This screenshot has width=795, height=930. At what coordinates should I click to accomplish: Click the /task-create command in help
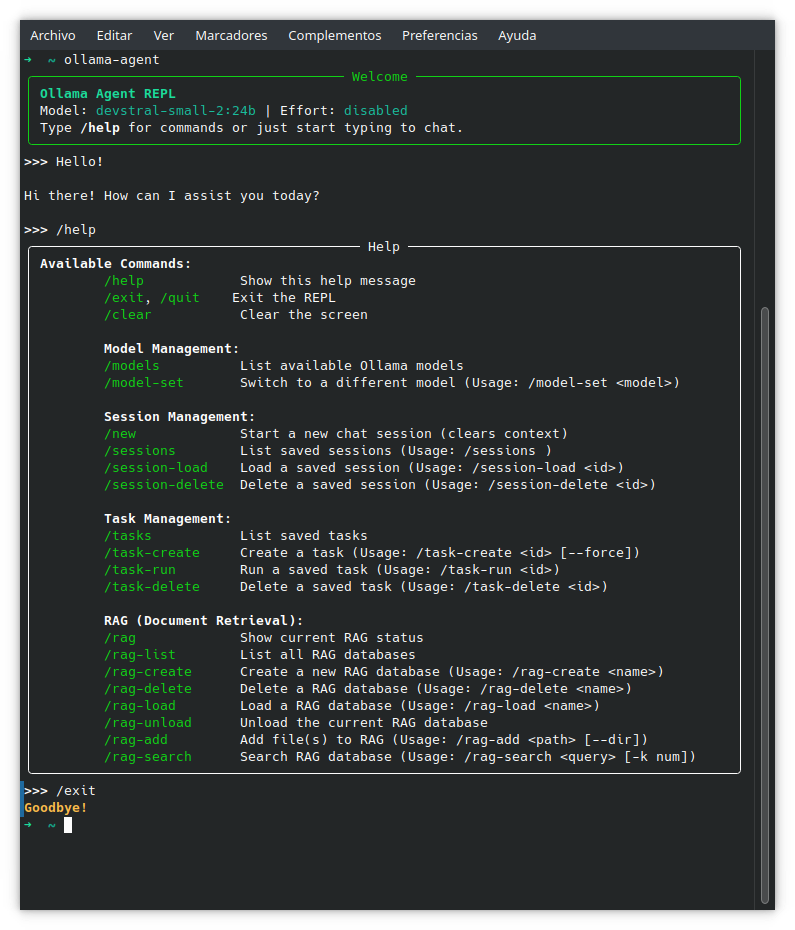pyautogui.click(x=152, y=553)
